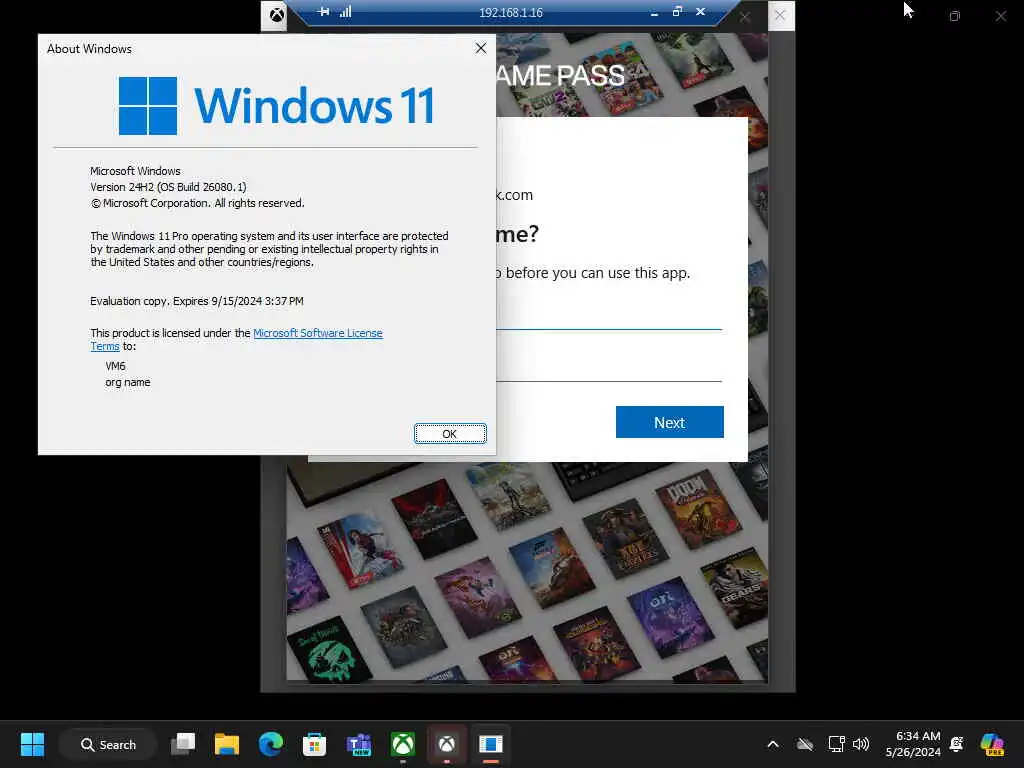Image resolution: width=1024 pixels, height=768 pixels.
Task: Pin the remote desktop connection bar
Action: click(323, 12)
